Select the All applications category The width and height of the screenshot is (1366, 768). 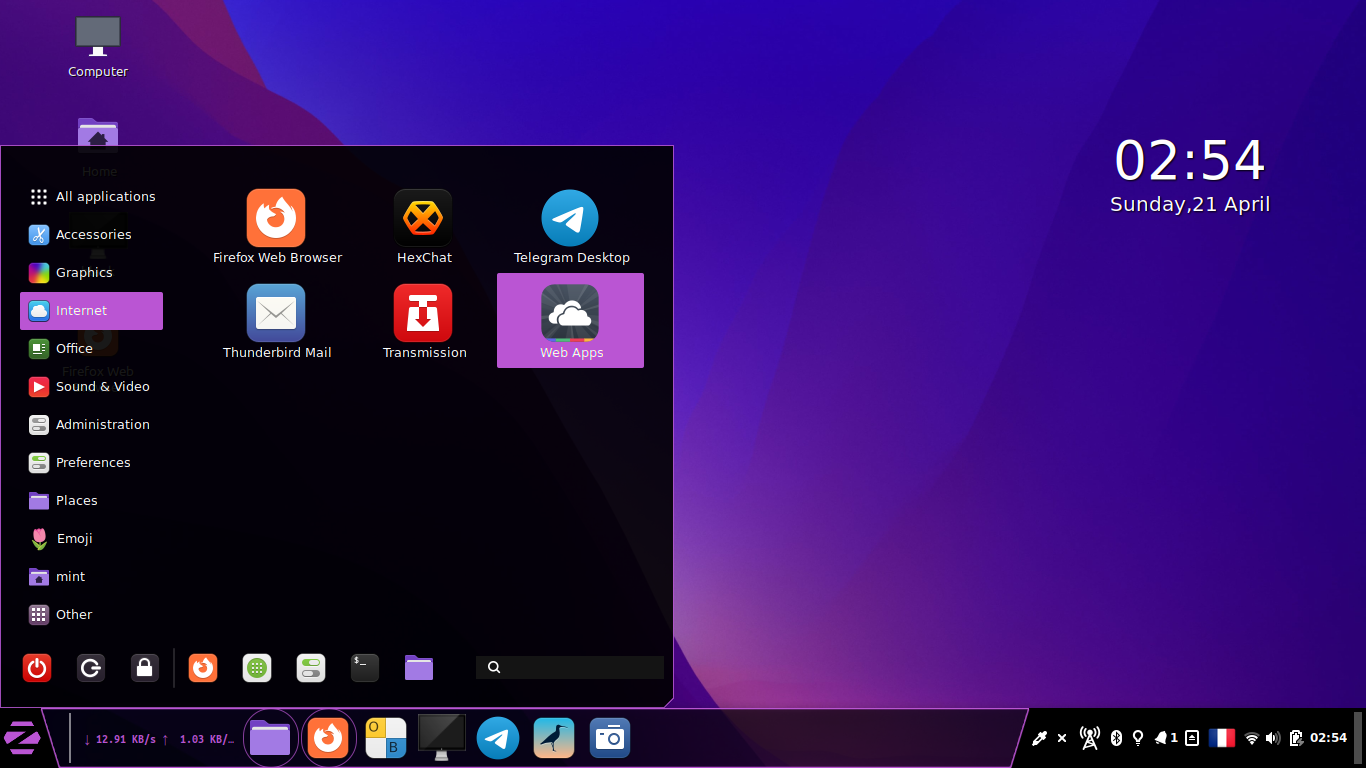tap(92, 197)
